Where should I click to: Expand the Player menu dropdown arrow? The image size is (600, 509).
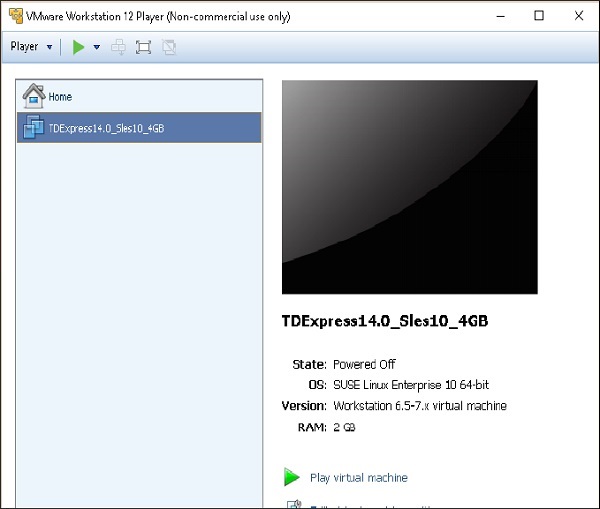tap(49, 47)
